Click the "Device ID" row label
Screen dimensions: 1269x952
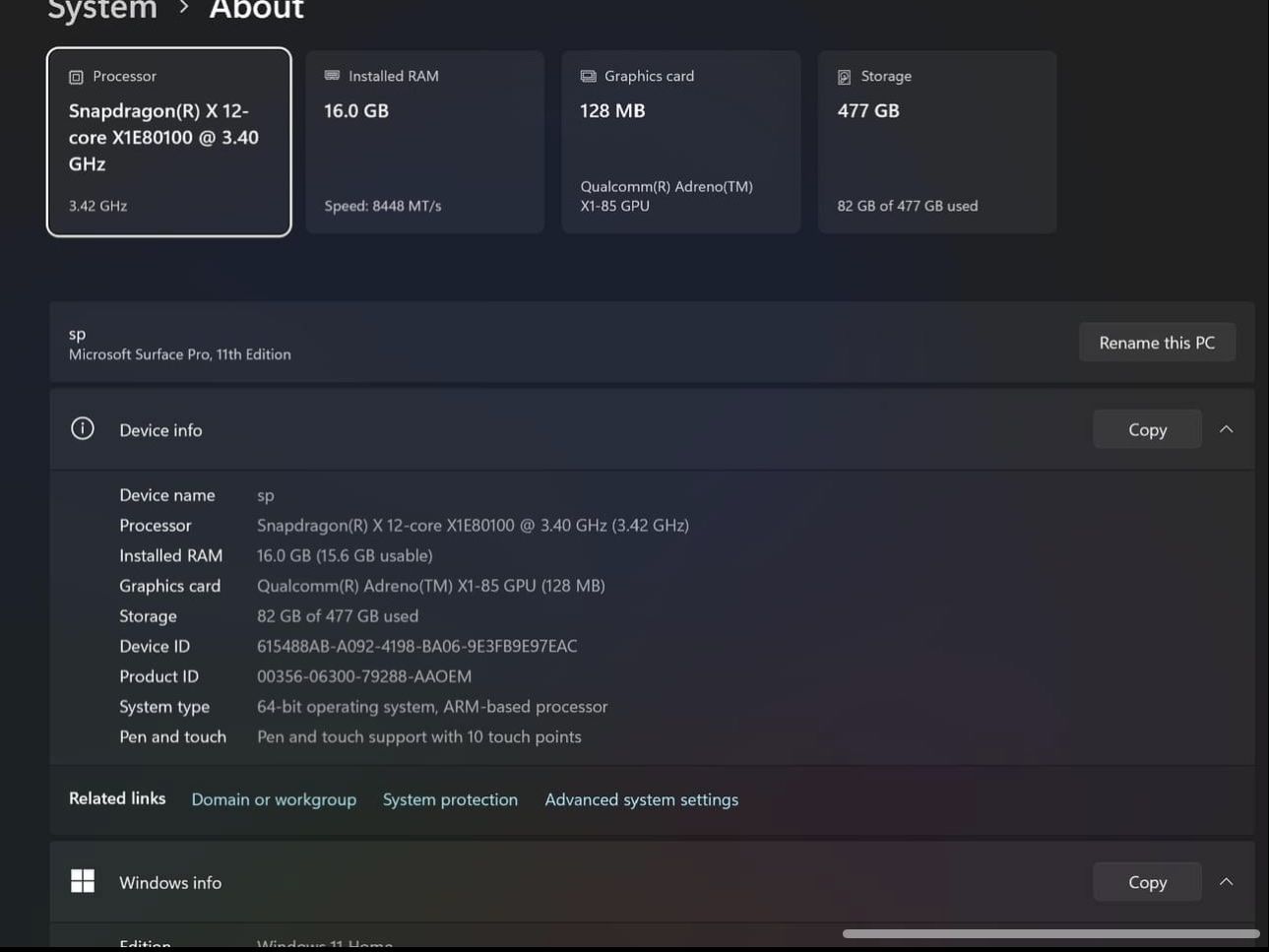155,647
